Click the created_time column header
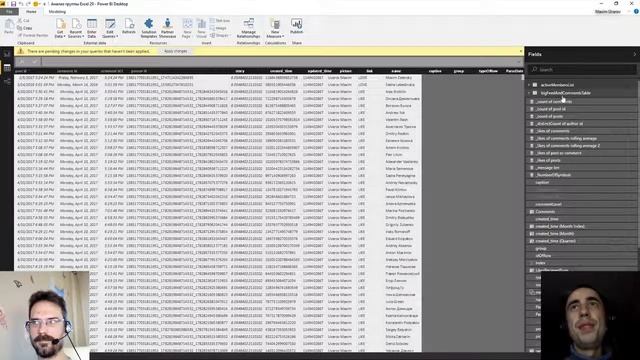Image resolution: width=640 pixels, height=360 pixels. (281, 71)
